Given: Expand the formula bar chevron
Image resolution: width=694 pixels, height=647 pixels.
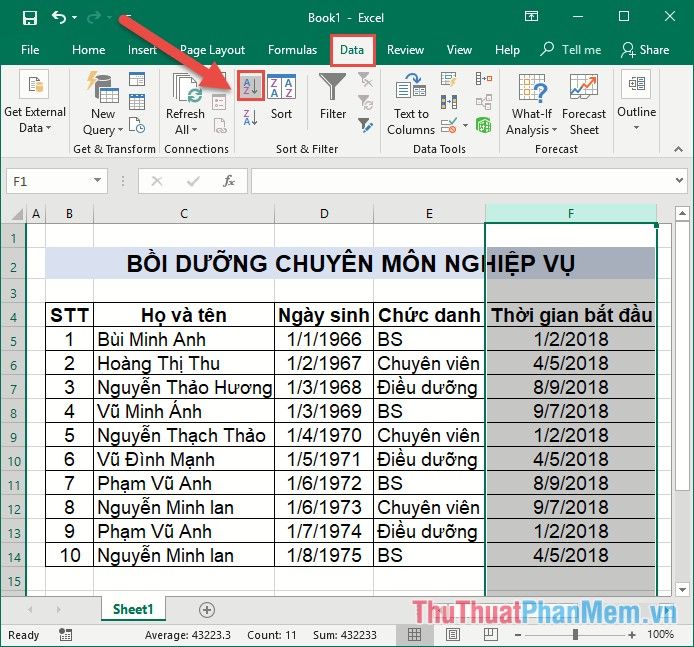Looking at the screenshot, I should point(679,181).
